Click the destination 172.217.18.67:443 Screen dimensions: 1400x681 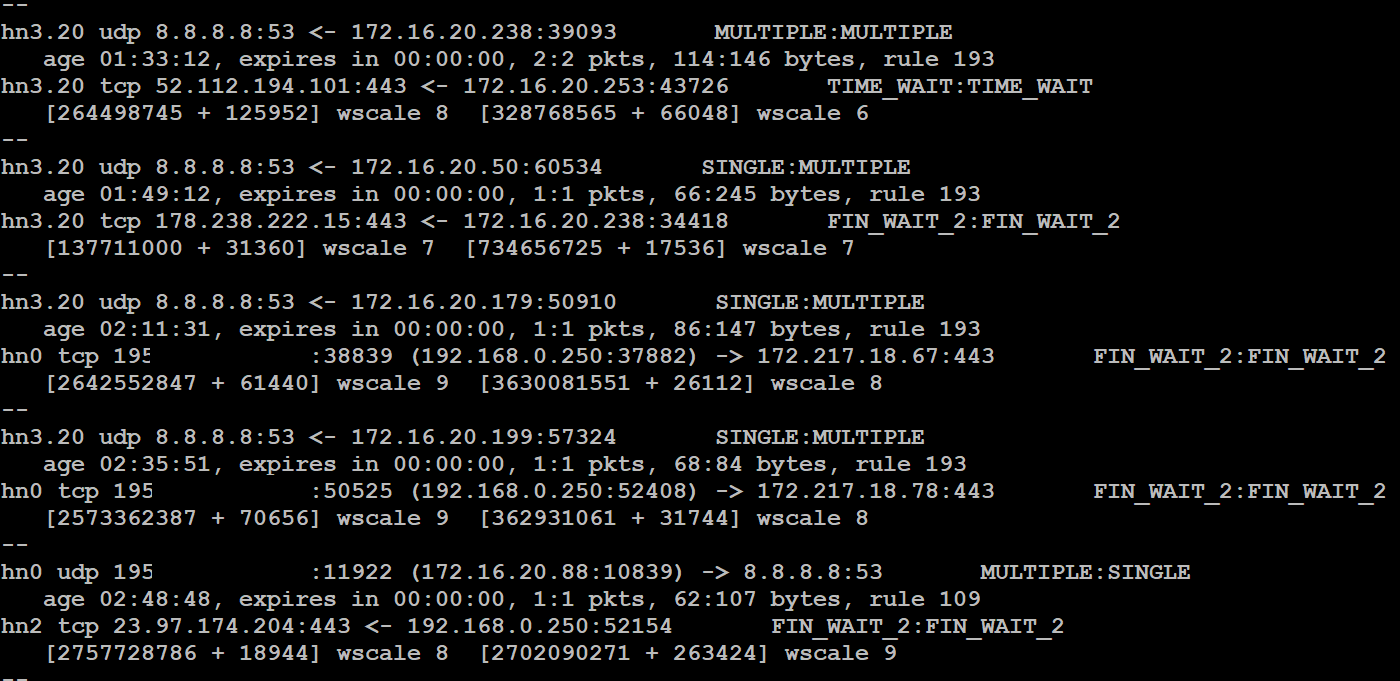click(876, 356)
